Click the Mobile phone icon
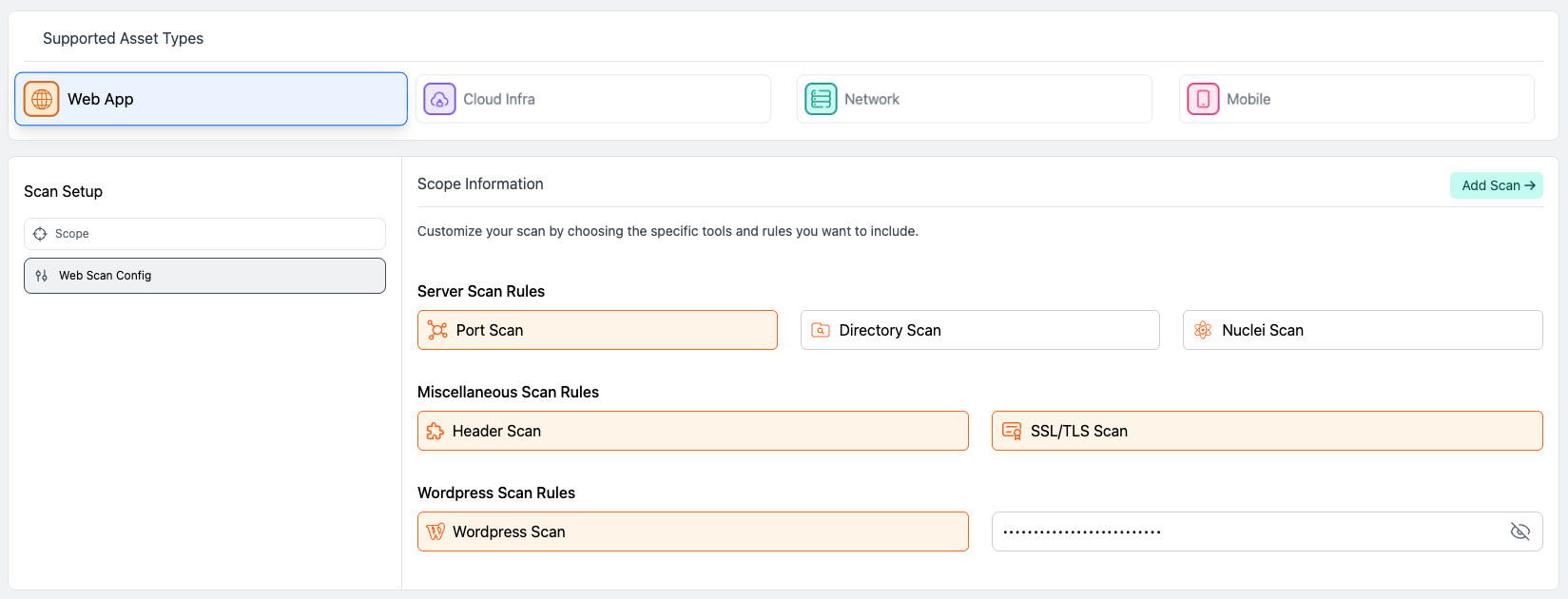Screen dimensions: 1568x599 (x=1203, y=99)
